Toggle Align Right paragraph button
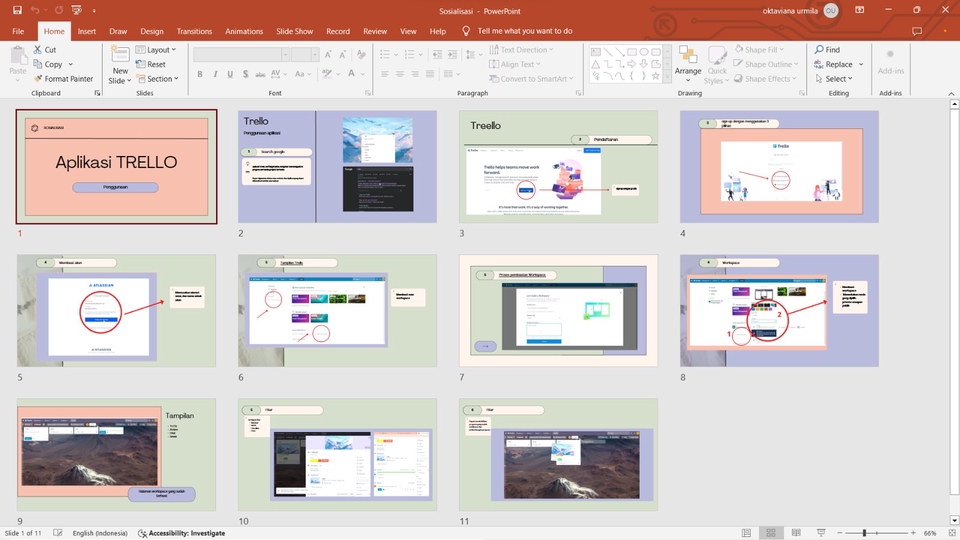Viewport: 960px width, 540px height. coord(415,74)
